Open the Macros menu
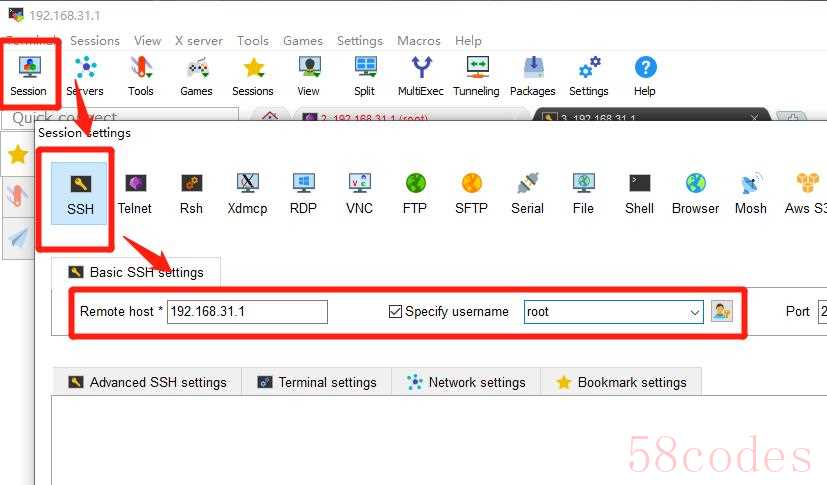This screenshot has height=485, width=827. click(x=419, y=41)
